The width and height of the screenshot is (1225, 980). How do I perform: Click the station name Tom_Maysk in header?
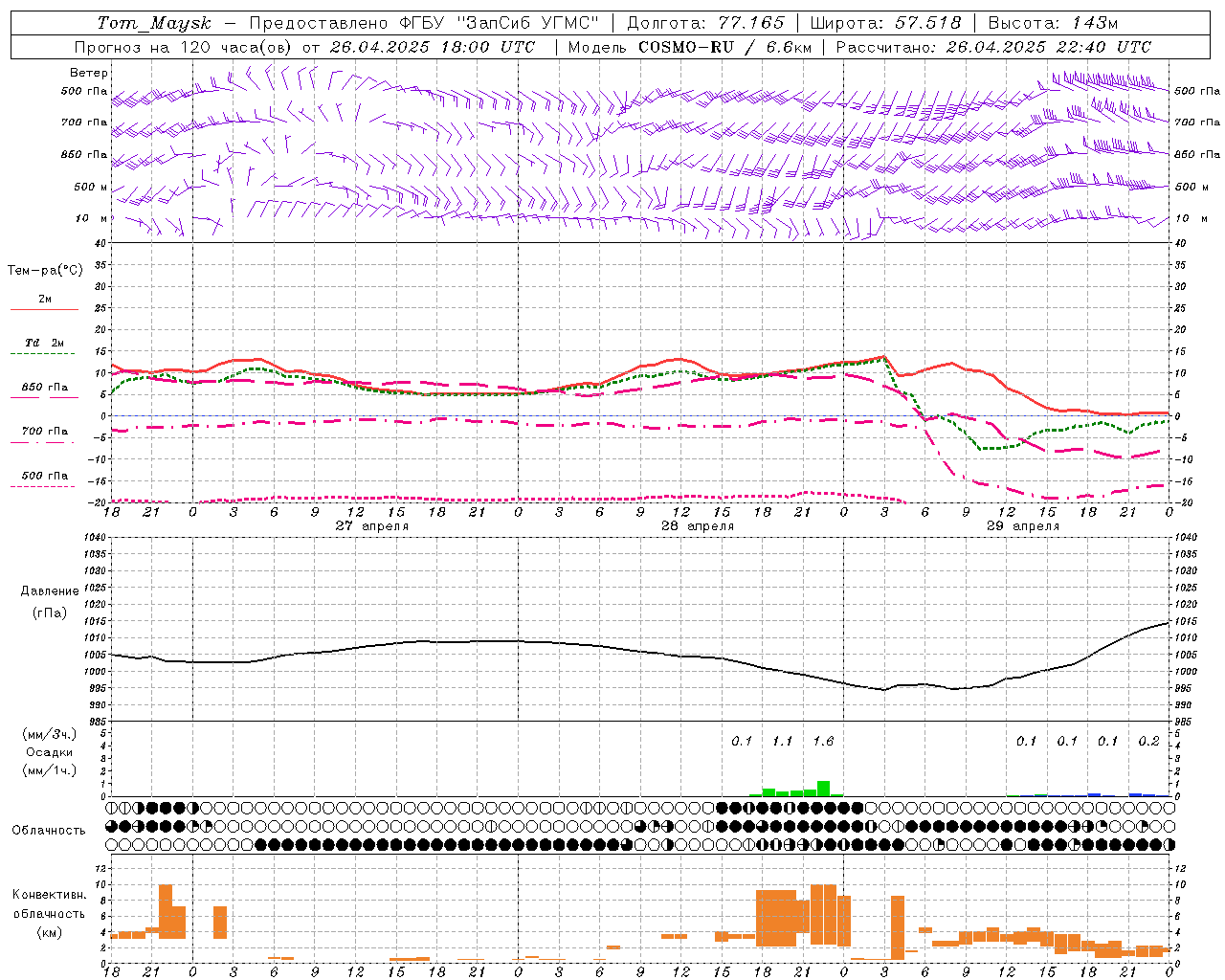(154, 23)
